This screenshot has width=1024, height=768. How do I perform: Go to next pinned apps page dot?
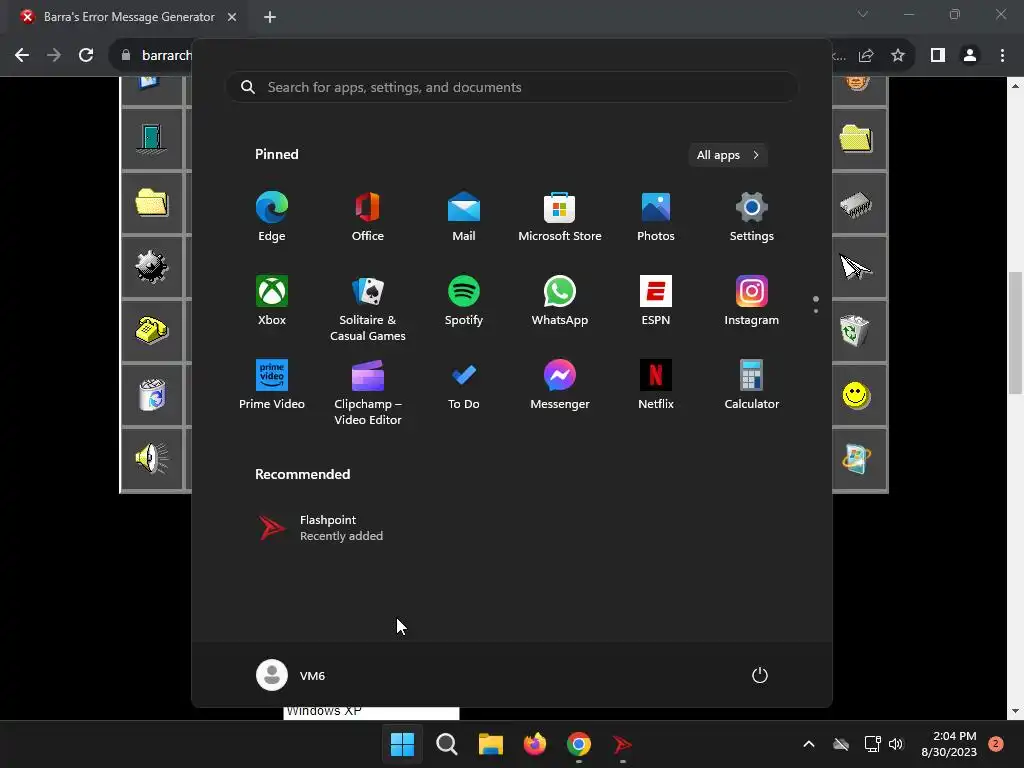point(816,312)
